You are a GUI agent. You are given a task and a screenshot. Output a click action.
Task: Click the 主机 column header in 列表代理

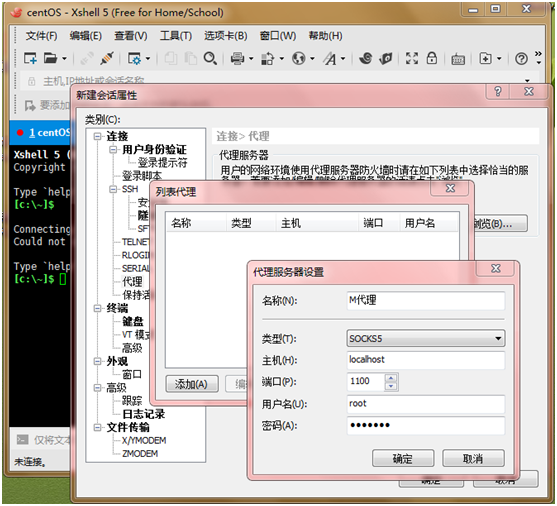[317, 223]
